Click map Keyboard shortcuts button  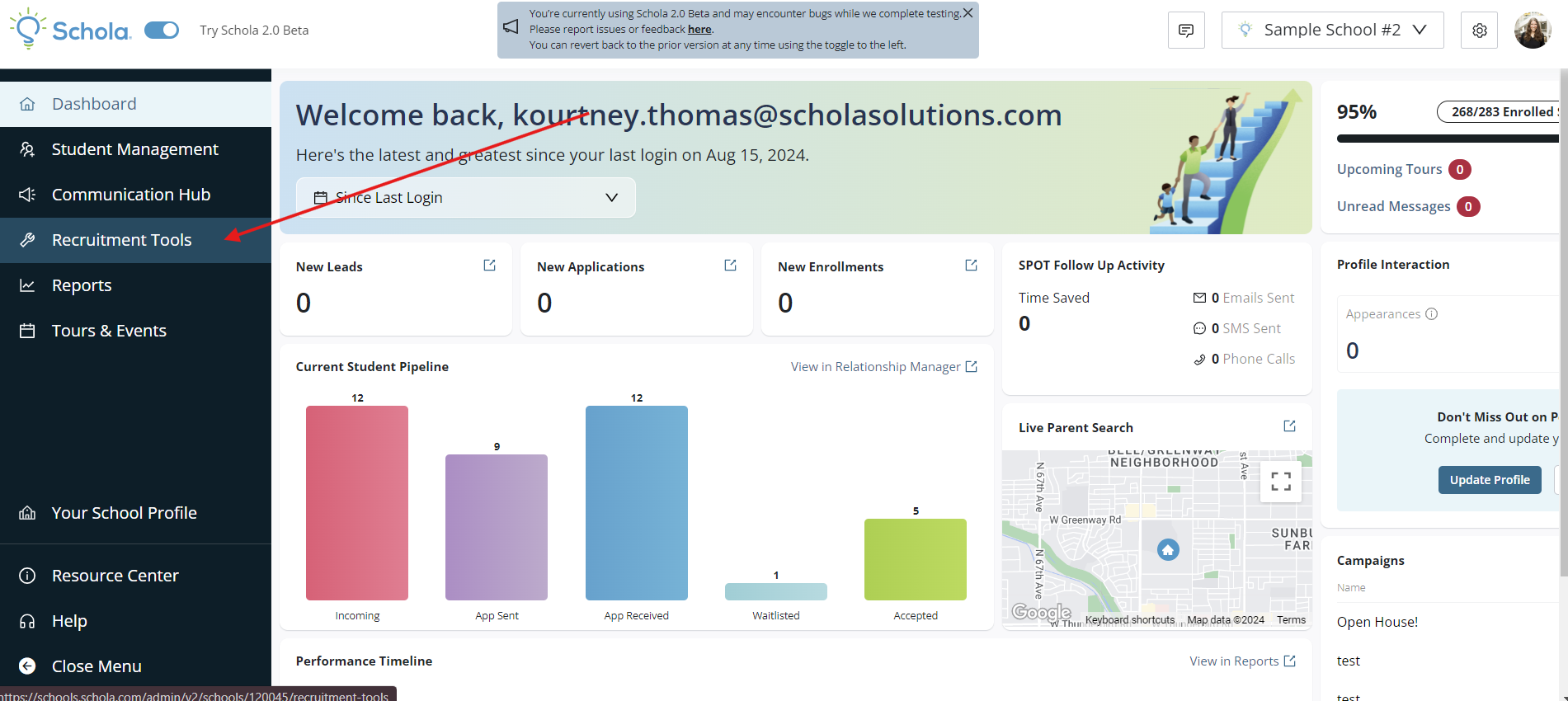[1129, 620]
